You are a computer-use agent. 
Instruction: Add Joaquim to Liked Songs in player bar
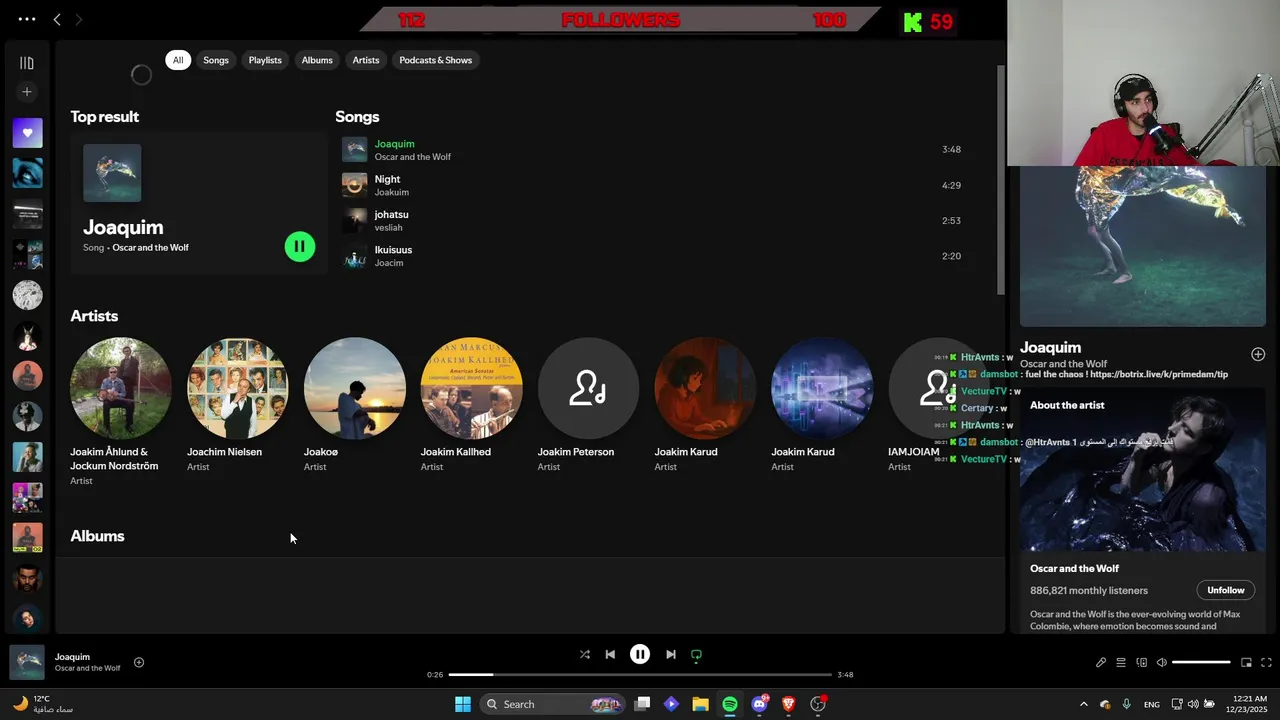tap(139, 662)
